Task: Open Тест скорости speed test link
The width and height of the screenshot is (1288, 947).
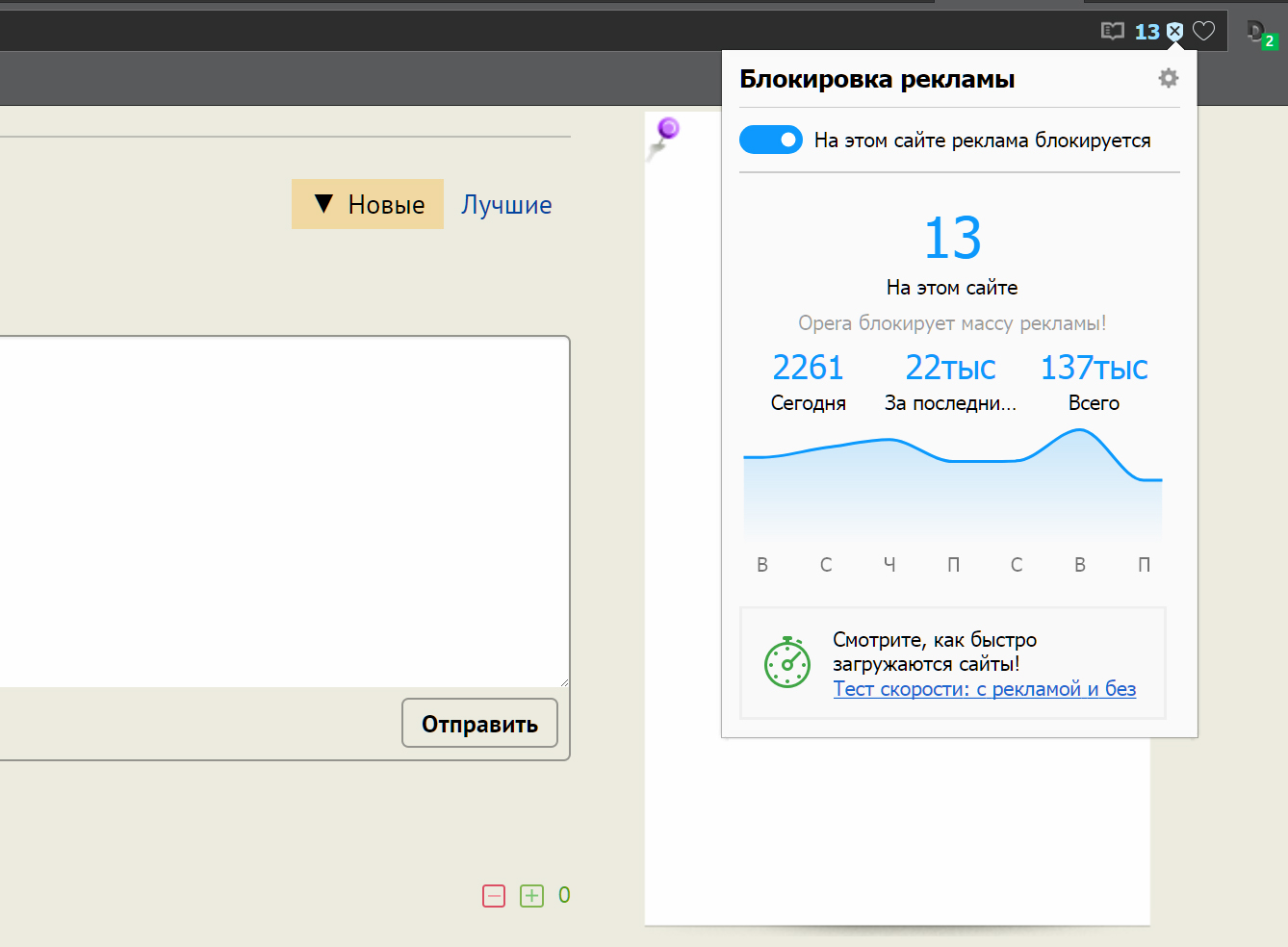Action: pos(984,689)
